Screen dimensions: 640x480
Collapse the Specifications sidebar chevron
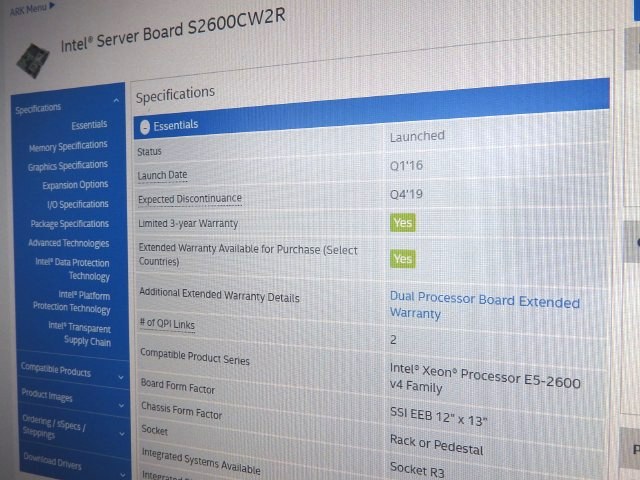(116, 100)
